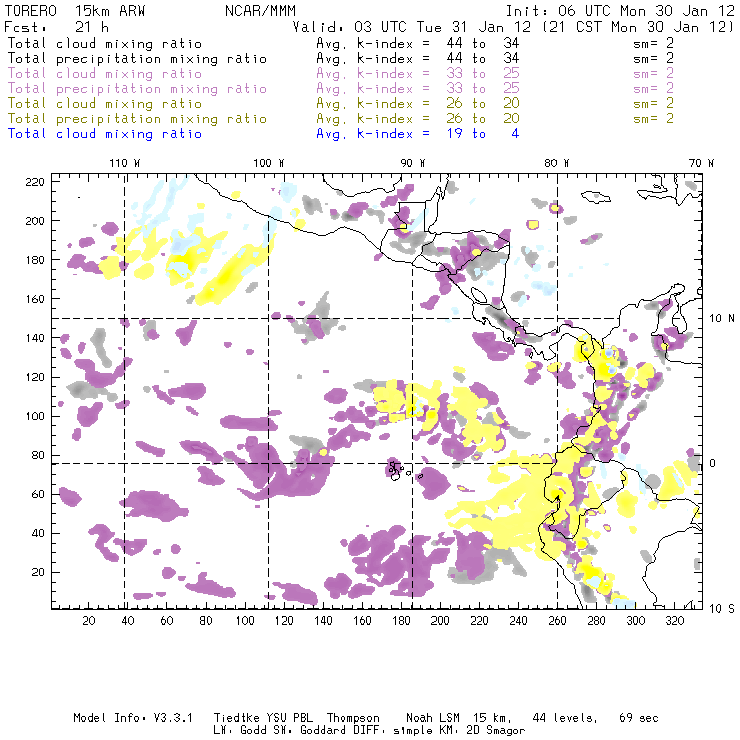Click the "70 W" longitude label
The height and width of the screenshot is (740, 740).
(701, 163)
